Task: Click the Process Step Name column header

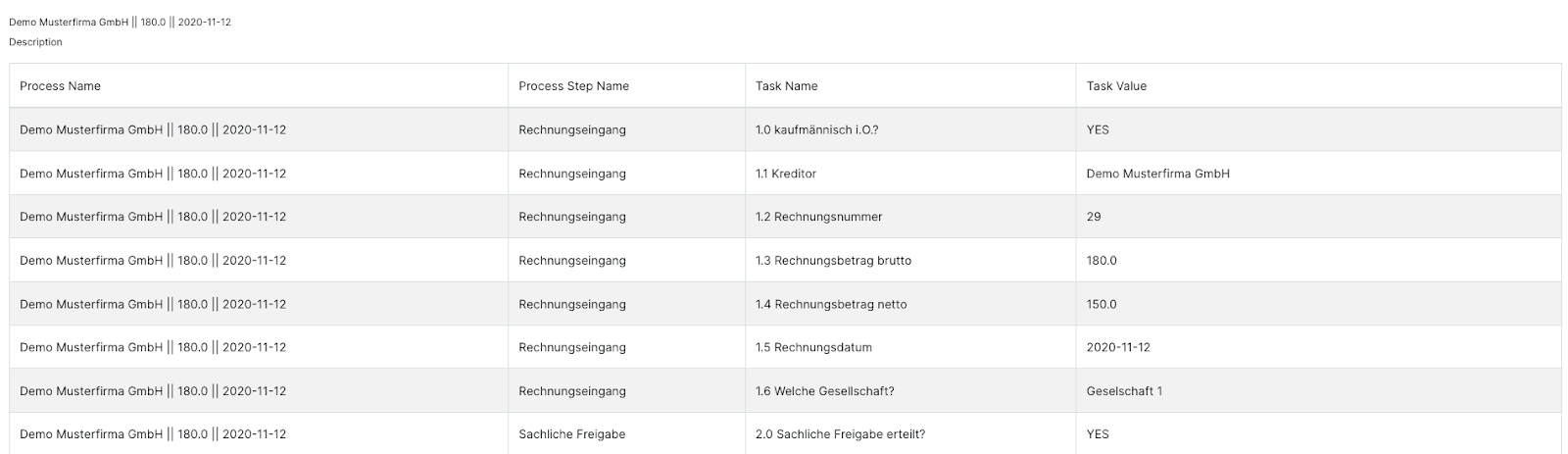Action: [626, 86]
